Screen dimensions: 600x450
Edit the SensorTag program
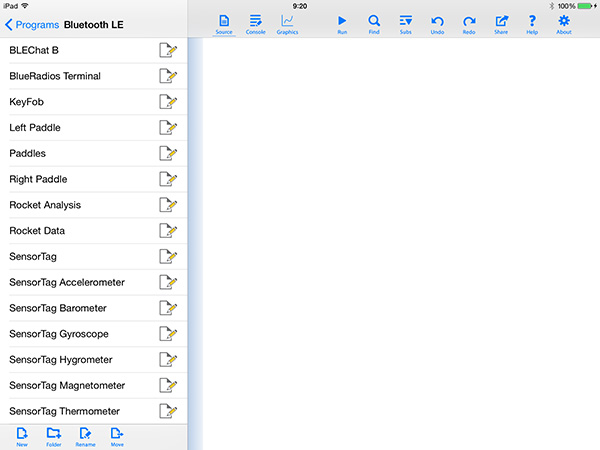[x=168, y=256]
